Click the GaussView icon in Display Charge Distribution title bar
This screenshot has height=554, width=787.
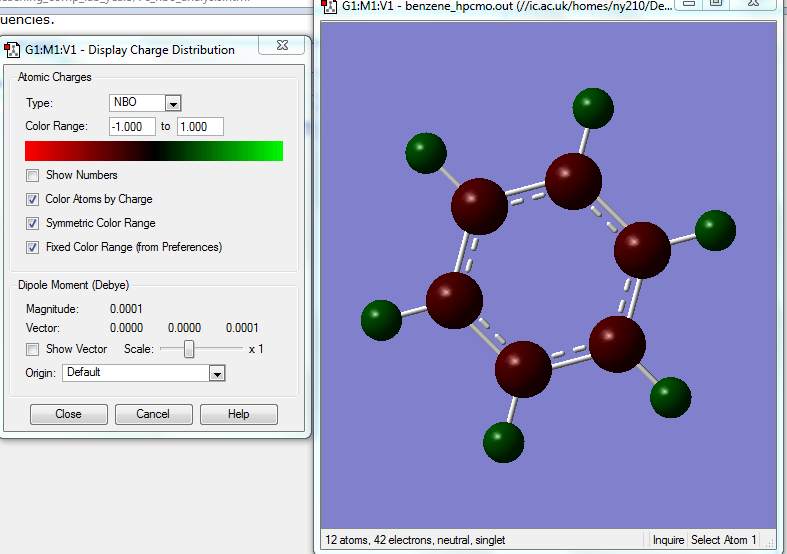click(x=13, y=50)
